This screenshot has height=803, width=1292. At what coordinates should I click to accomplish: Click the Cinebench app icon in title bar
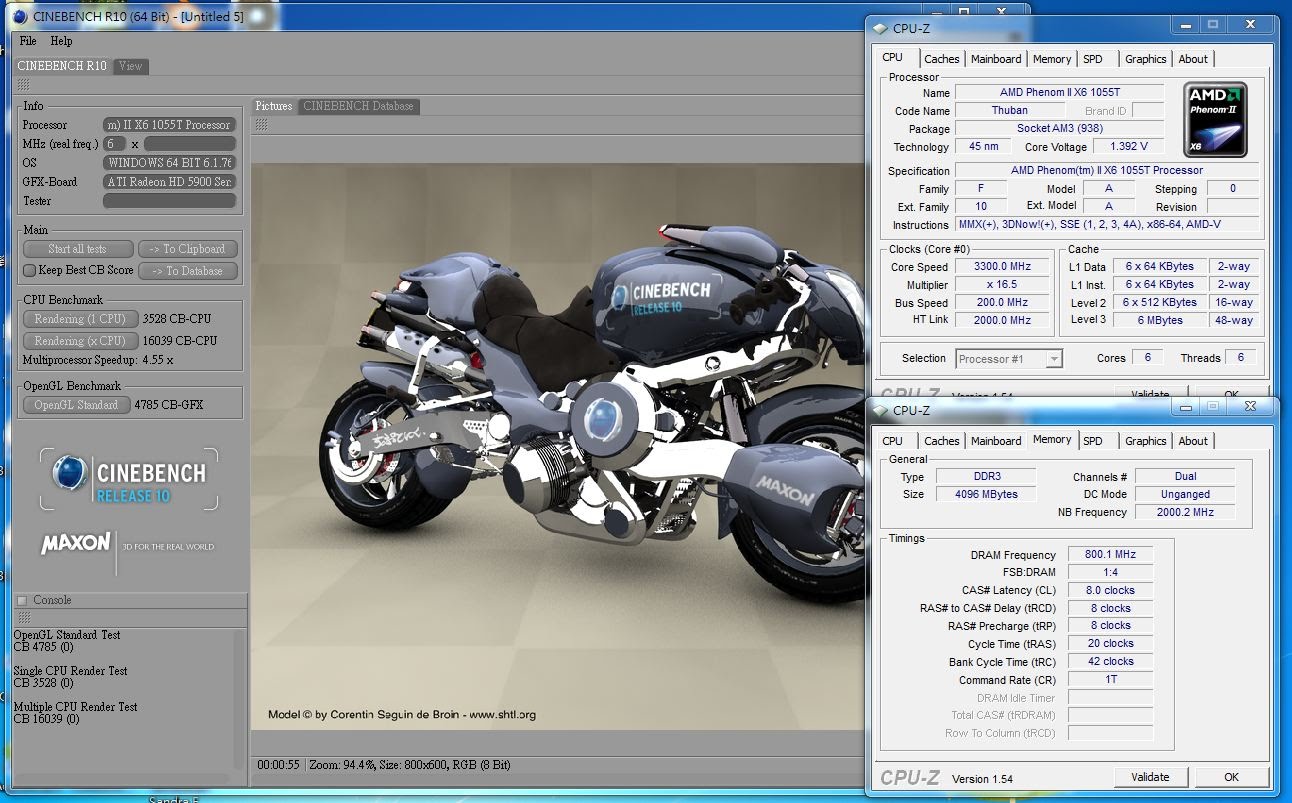tap(20, 16)
